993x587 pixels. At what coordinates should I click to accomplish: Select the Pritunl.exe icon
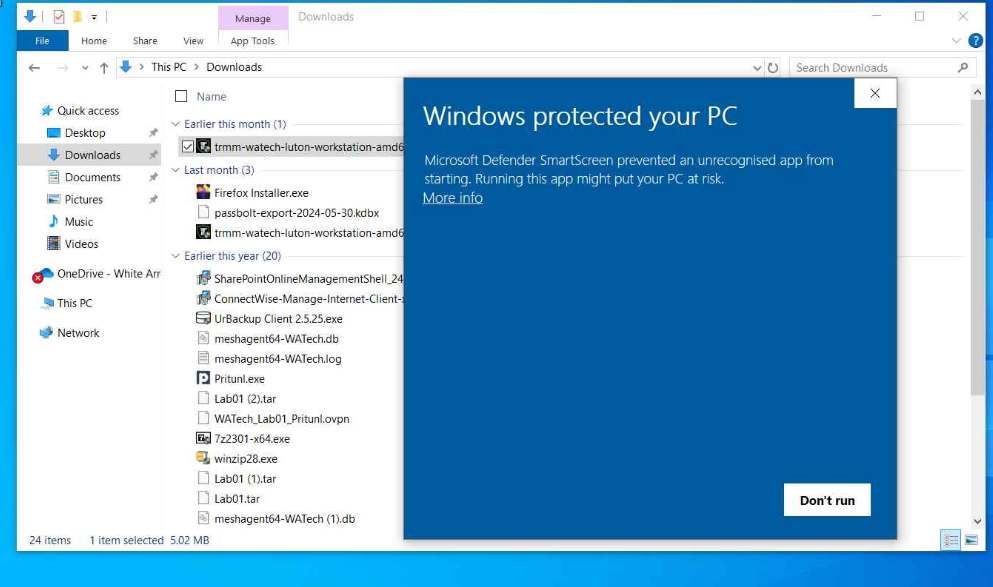coord(203,378)
